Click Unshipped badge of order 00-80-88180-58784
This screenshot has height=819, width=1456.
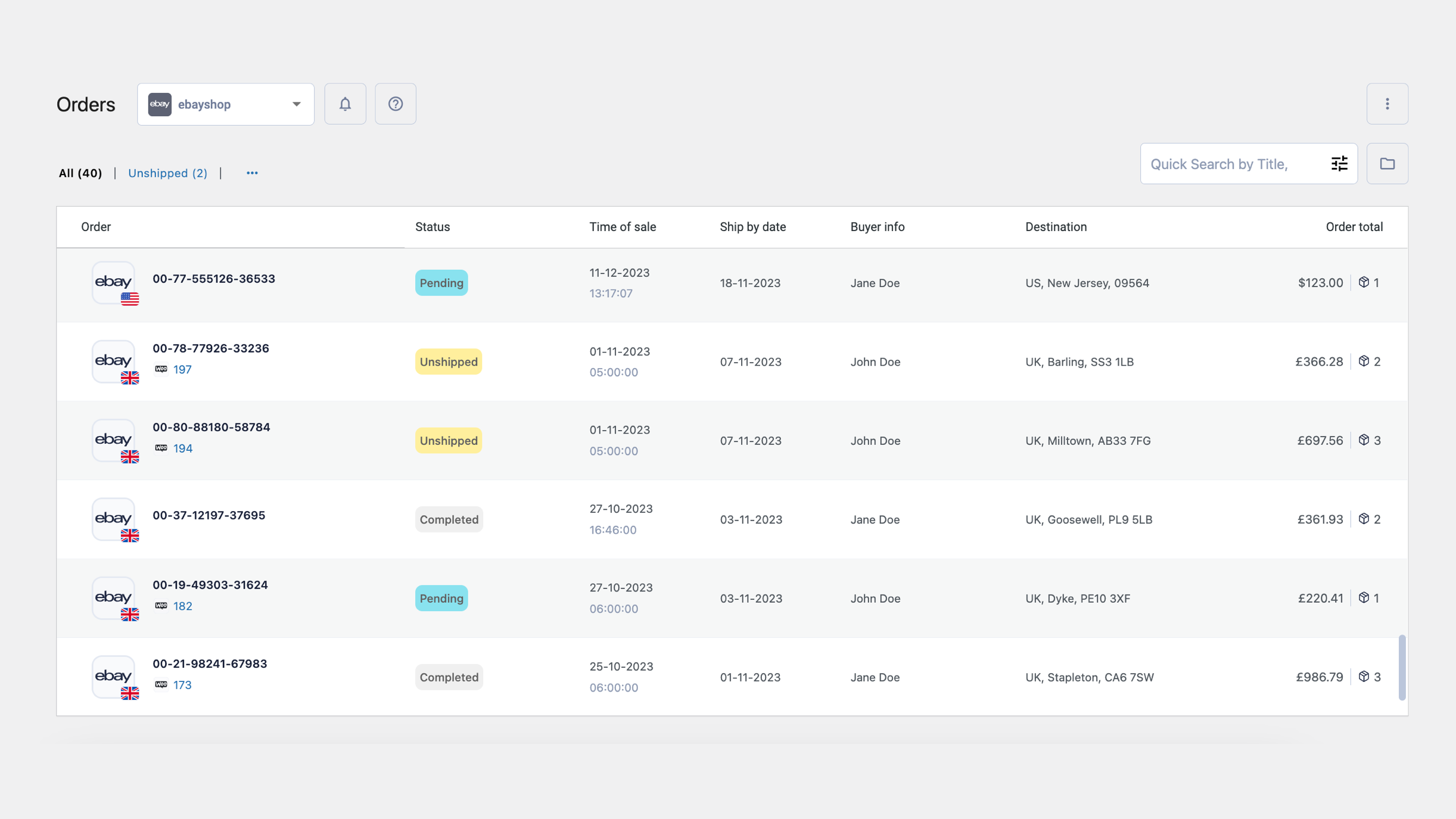(x=449, y=441)
